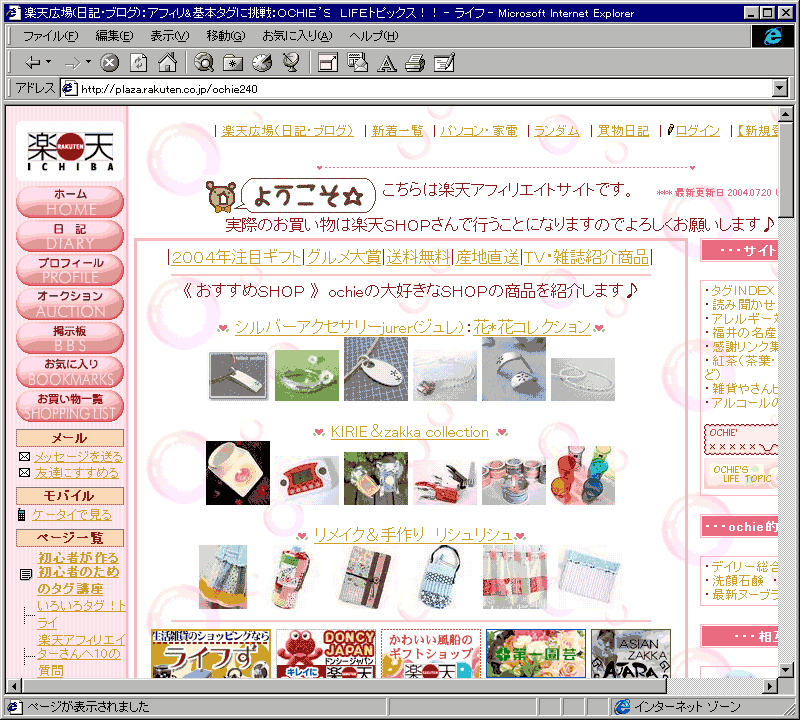Click the envelope icon beside 友達にすすめる

(x=24, y=473)
